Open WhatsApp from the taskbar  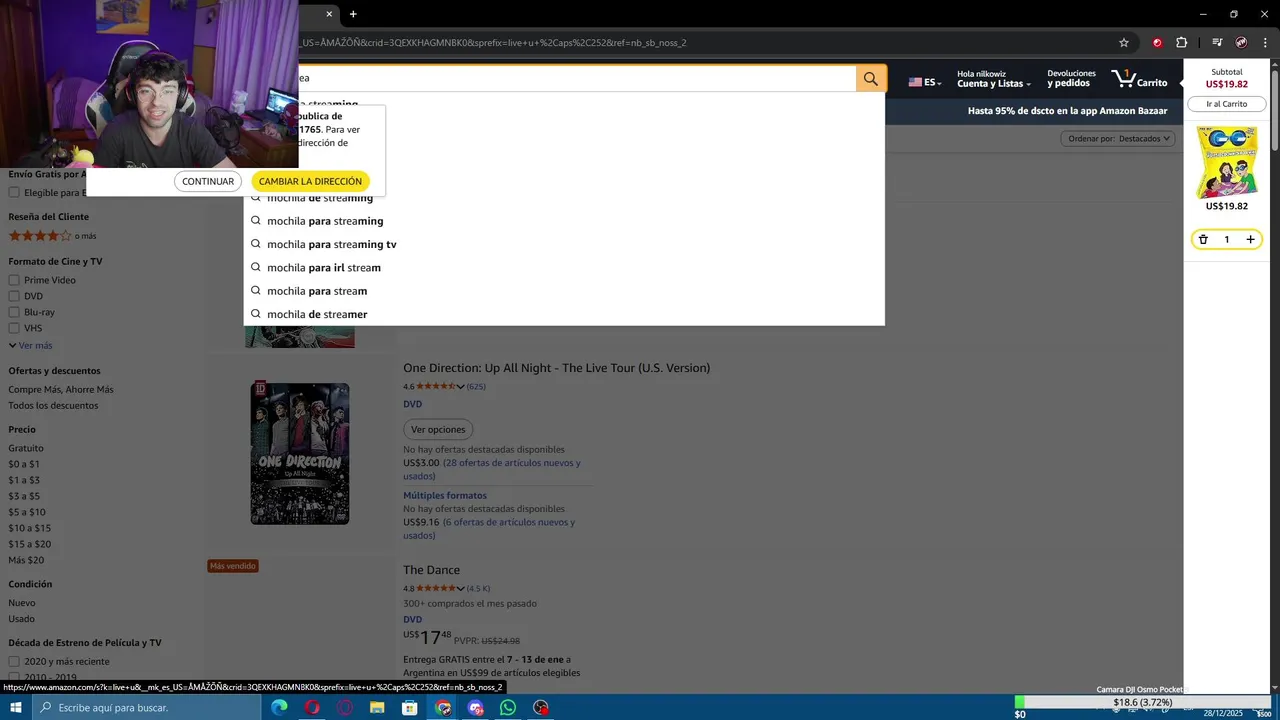click(x=508, y=708)
